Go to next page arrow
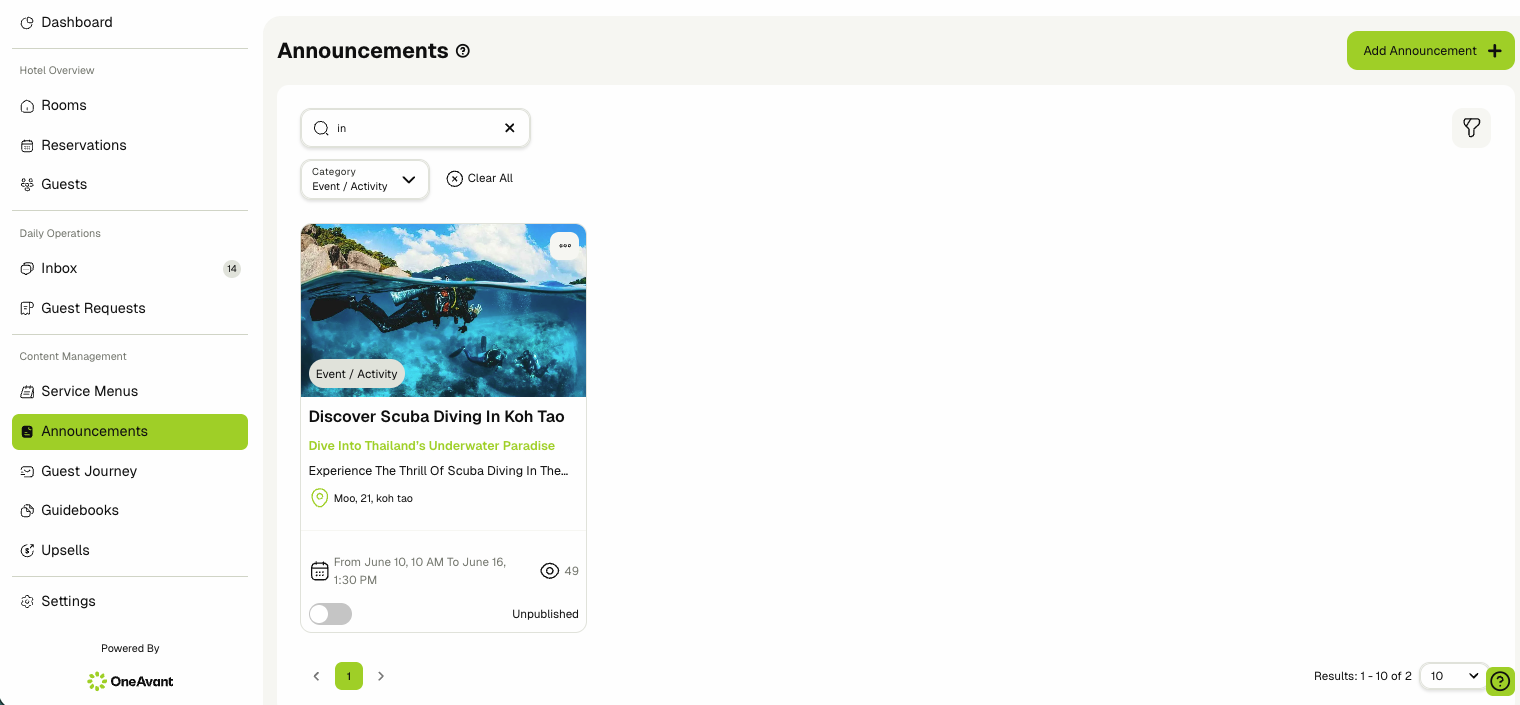Screen dimensions: 1520x705 tap(381, 676)
